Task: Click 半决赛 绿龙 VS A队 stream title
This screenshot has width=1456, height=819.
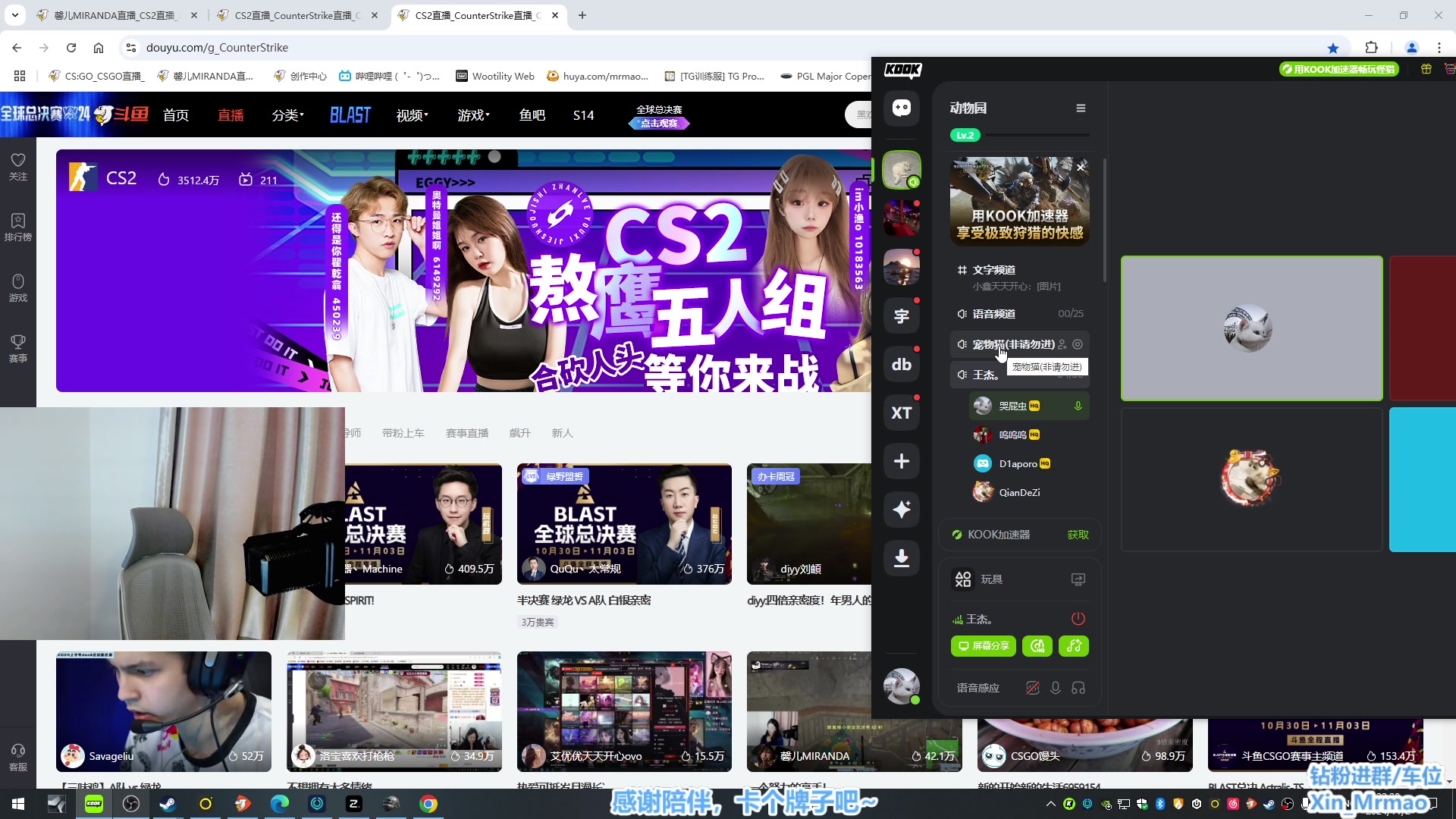Action: point(584,600)
